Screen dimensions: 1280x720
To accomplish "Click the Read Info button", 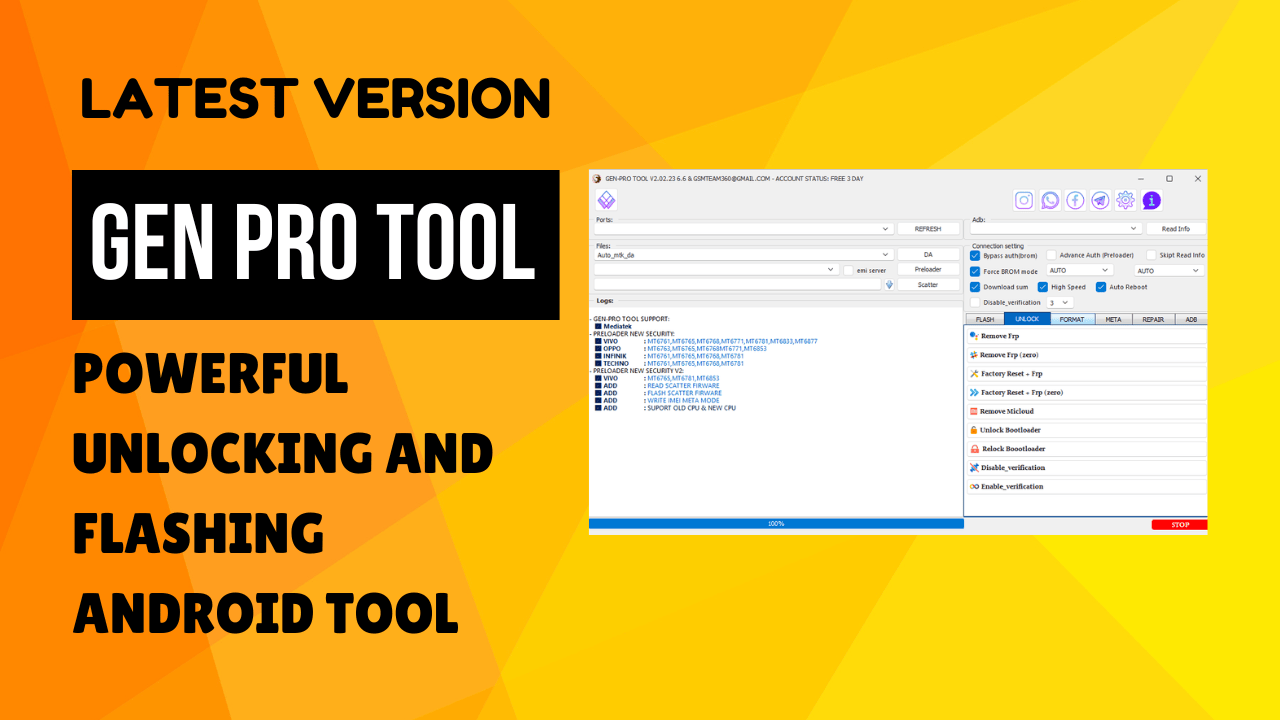I will pyautogui.click(x=1176, y=229).
